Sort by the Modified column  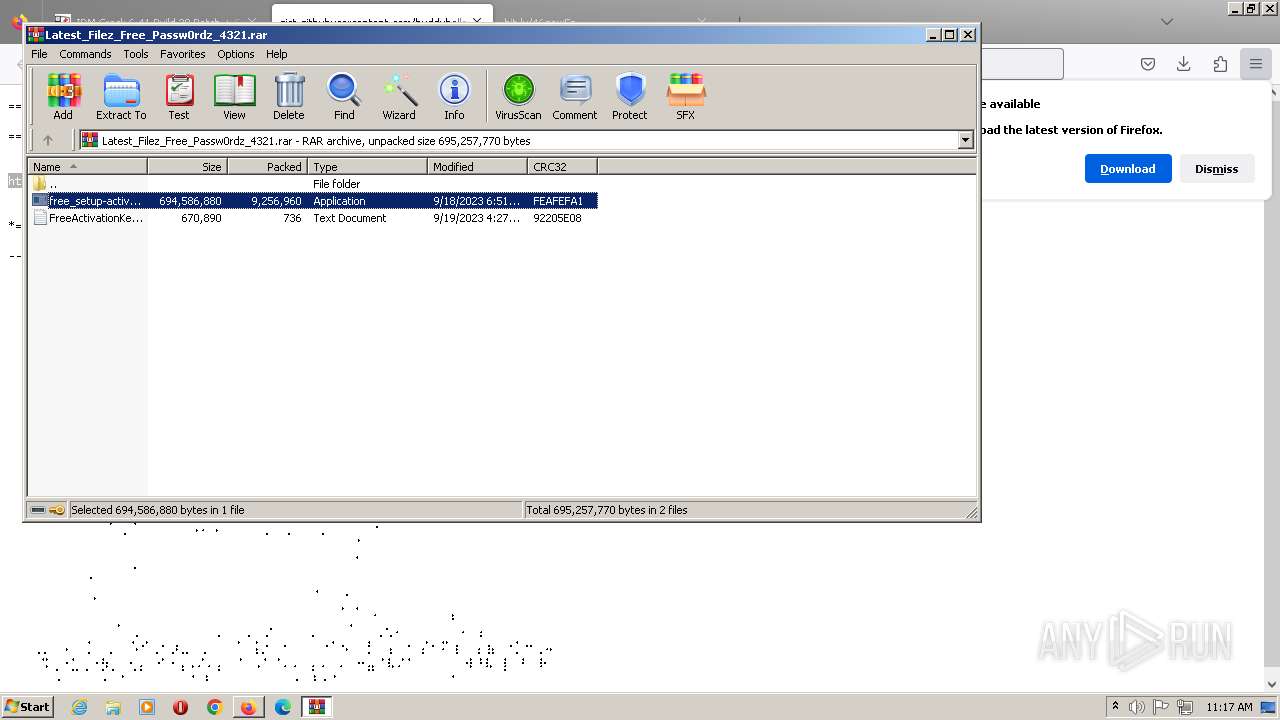[x=478, y=167]
